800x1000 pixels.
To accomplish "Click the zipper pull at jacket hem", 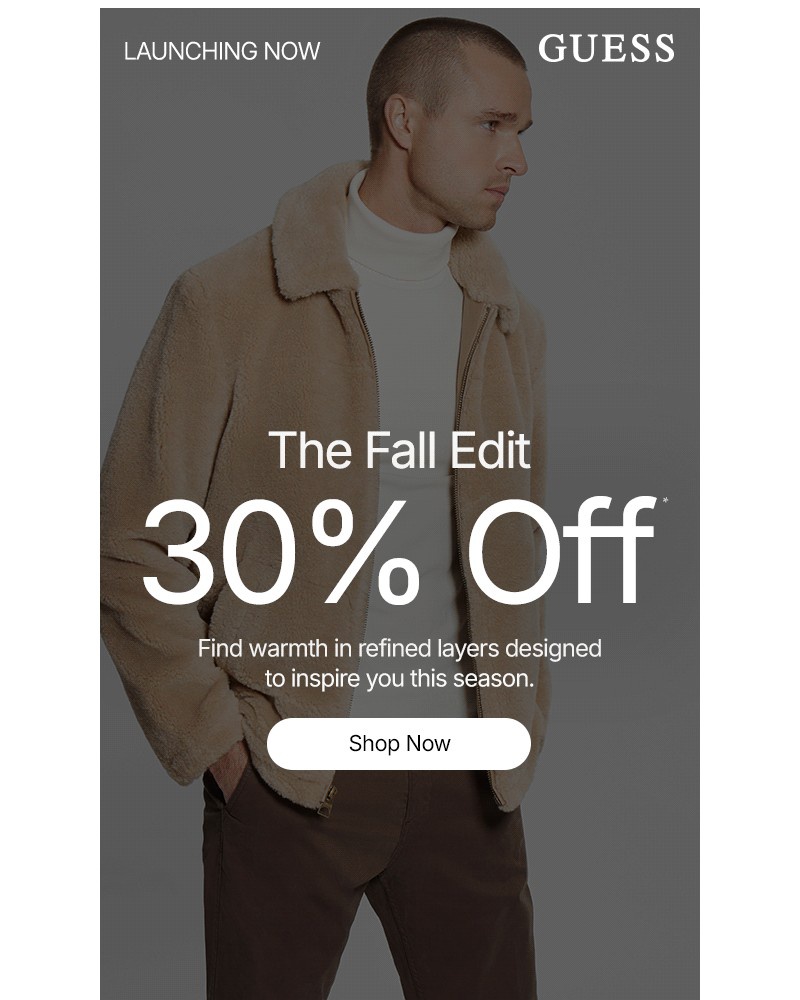I will [x=327, y=802].
